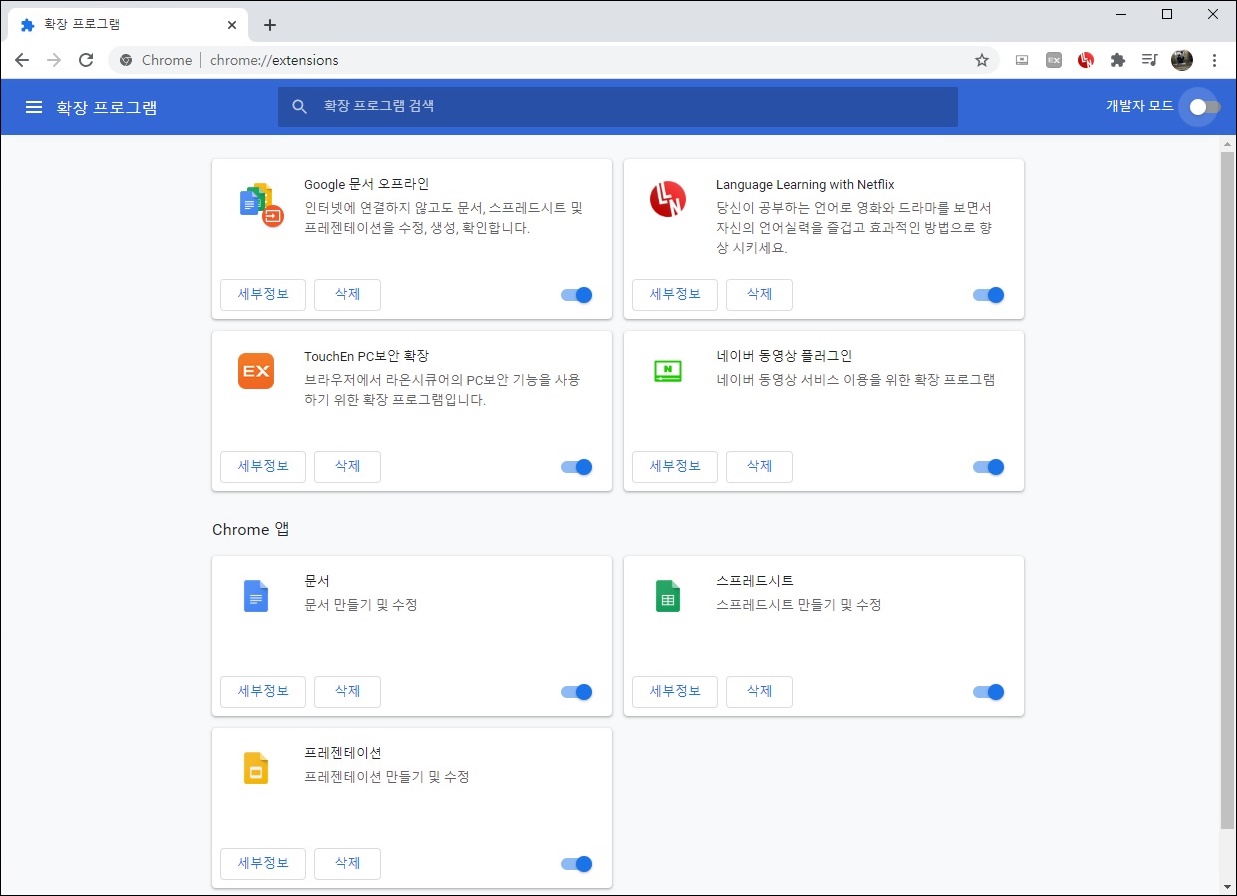Click the page vertical scrollbar
Screen dimensions: 1237x896
1228,490
